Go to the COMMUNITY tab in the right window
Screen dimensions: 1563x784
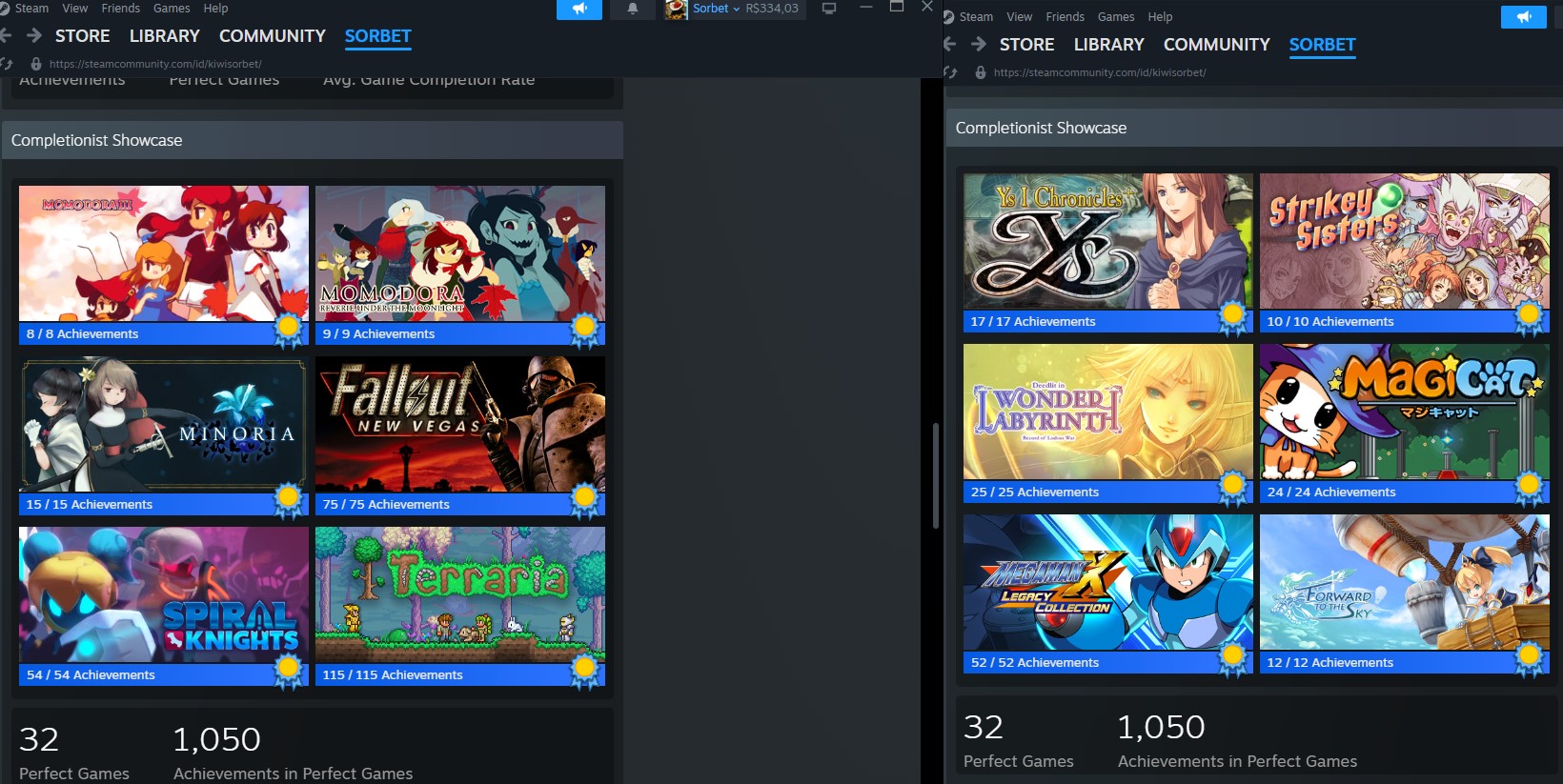click(1216, 45)
